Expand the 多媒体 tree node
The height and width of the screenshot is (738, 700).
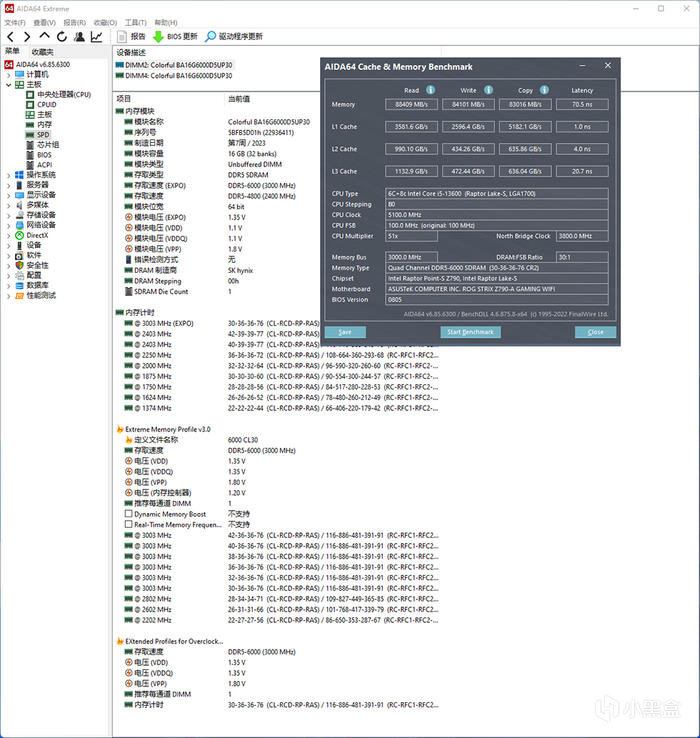click(x=8, y=205)
